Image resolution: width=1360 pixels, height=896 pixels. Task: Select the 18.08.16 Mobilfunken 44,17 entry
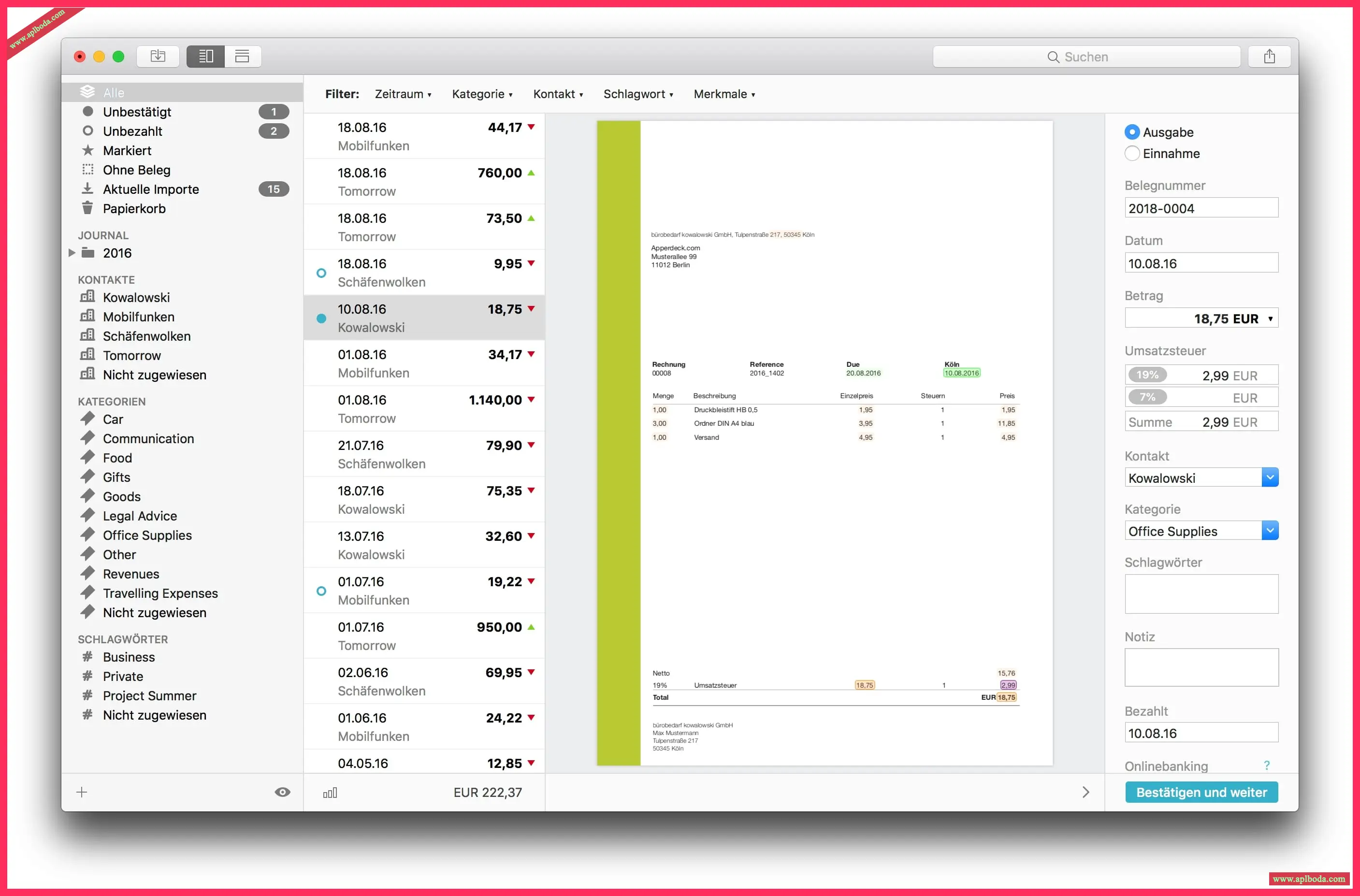pyautogui.click(x=424, y=136)
